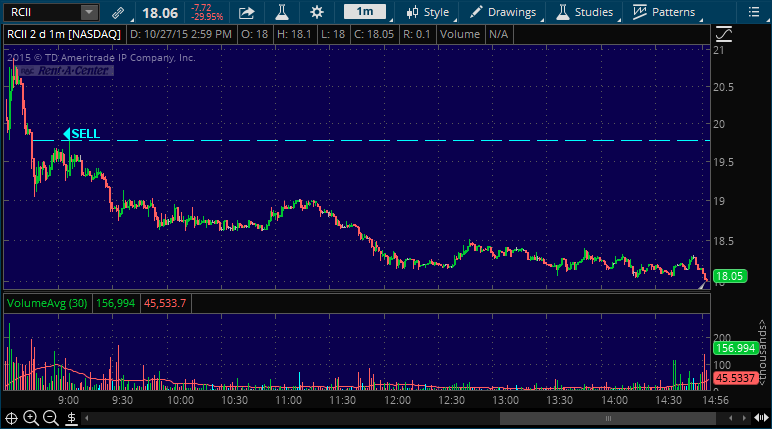Click the crosshair pan icon at bottom left
The image size is (772, 429).
12,417
